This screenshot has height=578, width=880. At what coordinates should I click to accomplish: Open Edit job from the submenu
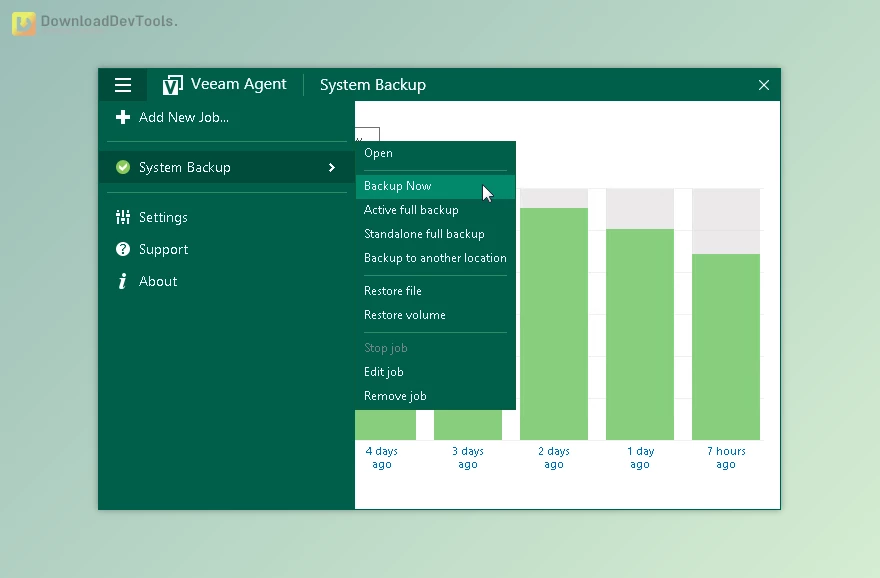click(x=384, y=372)
